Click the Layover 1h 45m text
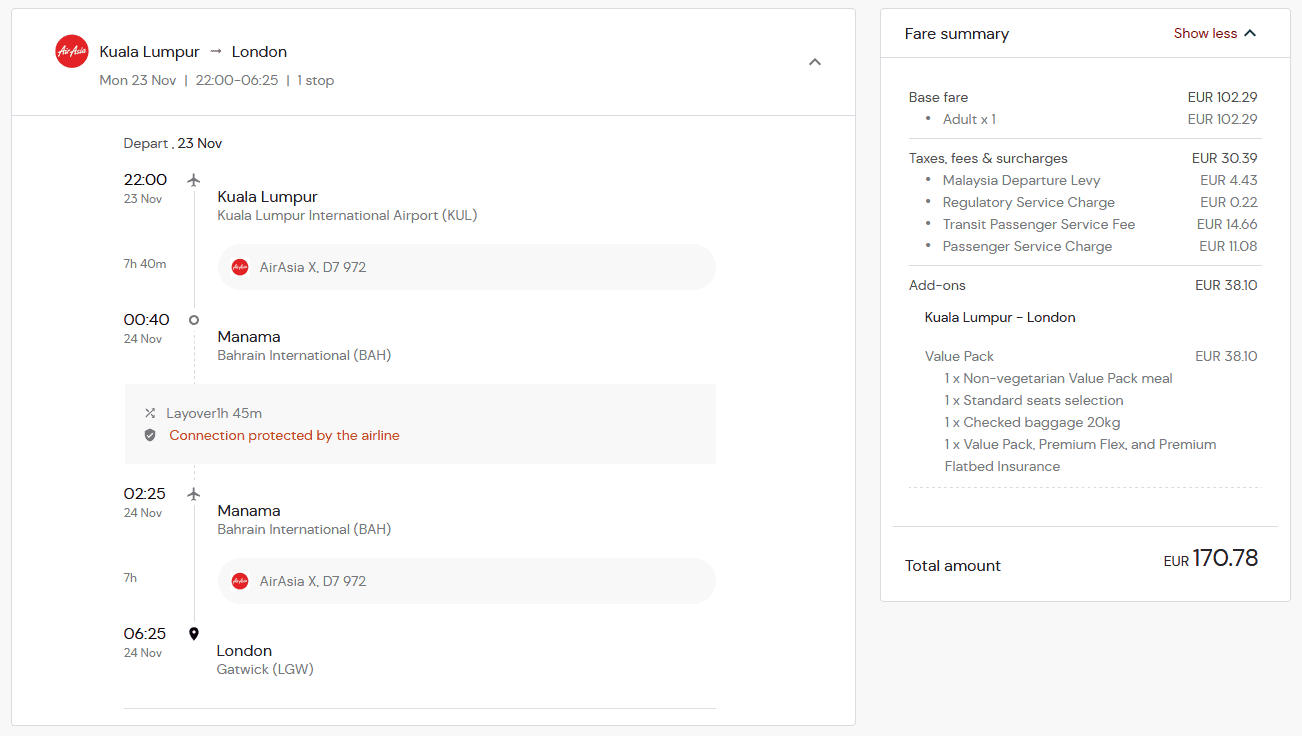 coord(214,413)
